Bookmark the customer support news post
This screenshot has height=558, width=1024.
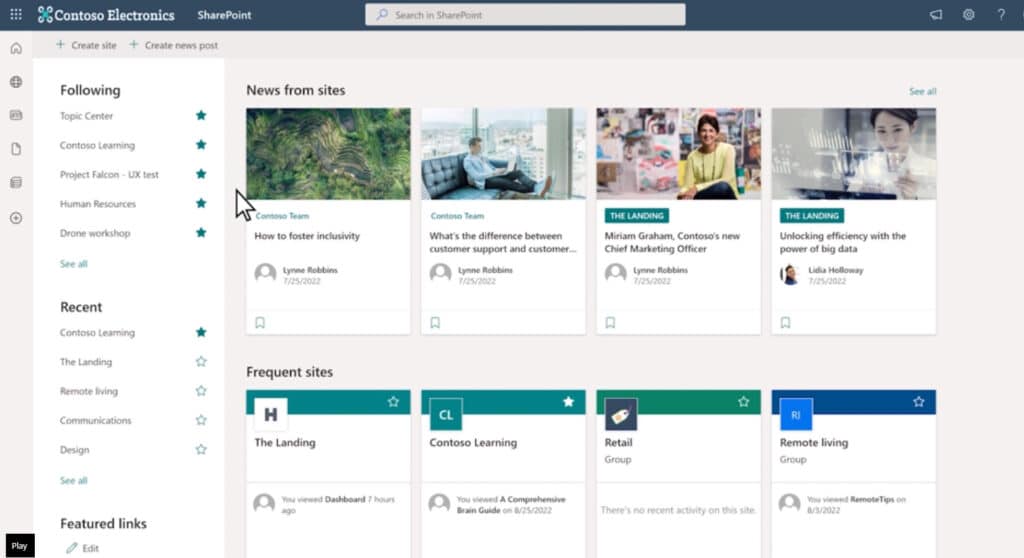[x=435, y=323]
